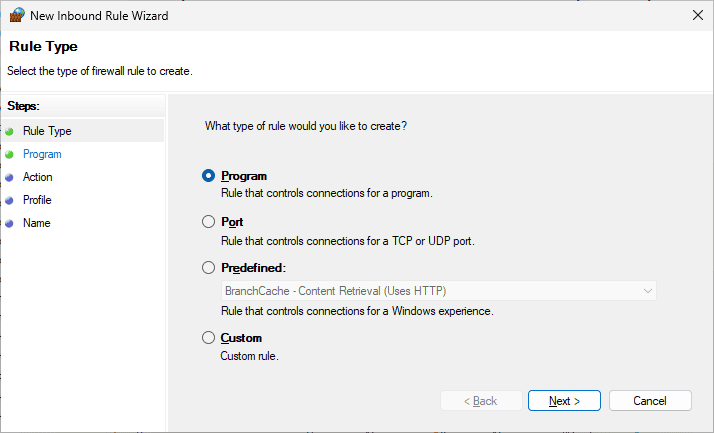Click the firewall wizard title bar icon
Viewport: 714px width, 433px height.
(17, 16)
